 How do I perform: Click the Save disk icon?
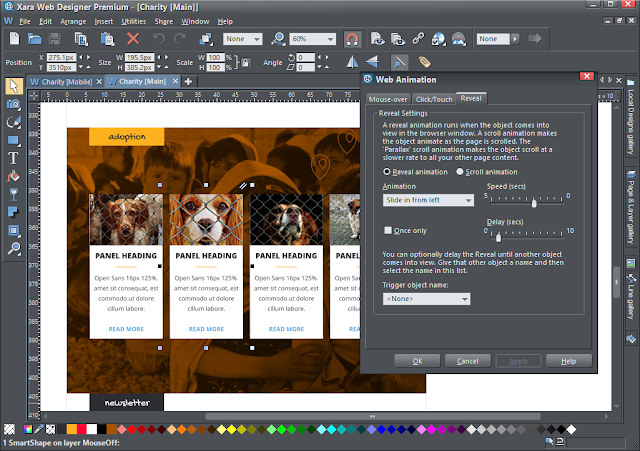pos(55,39)
